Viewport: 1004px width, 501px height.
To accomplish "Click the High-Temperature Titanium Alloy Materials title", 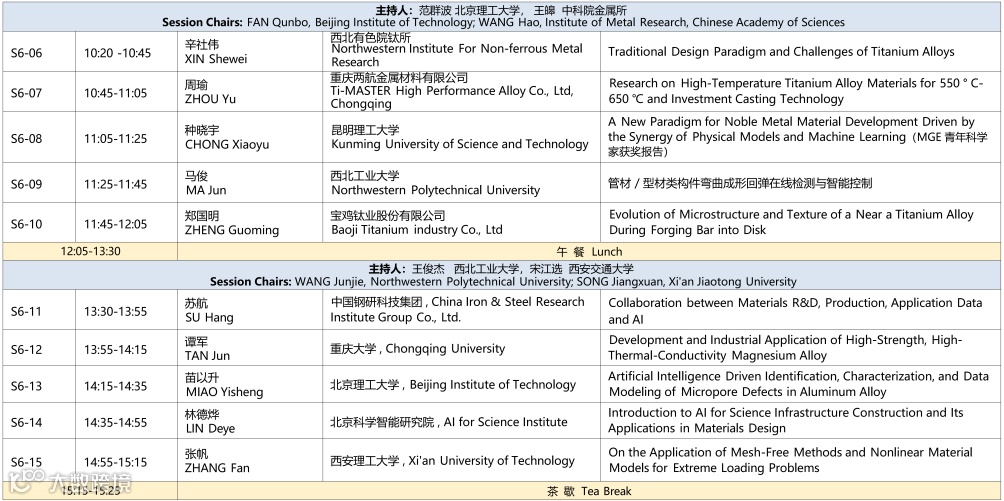I will 796,91.
